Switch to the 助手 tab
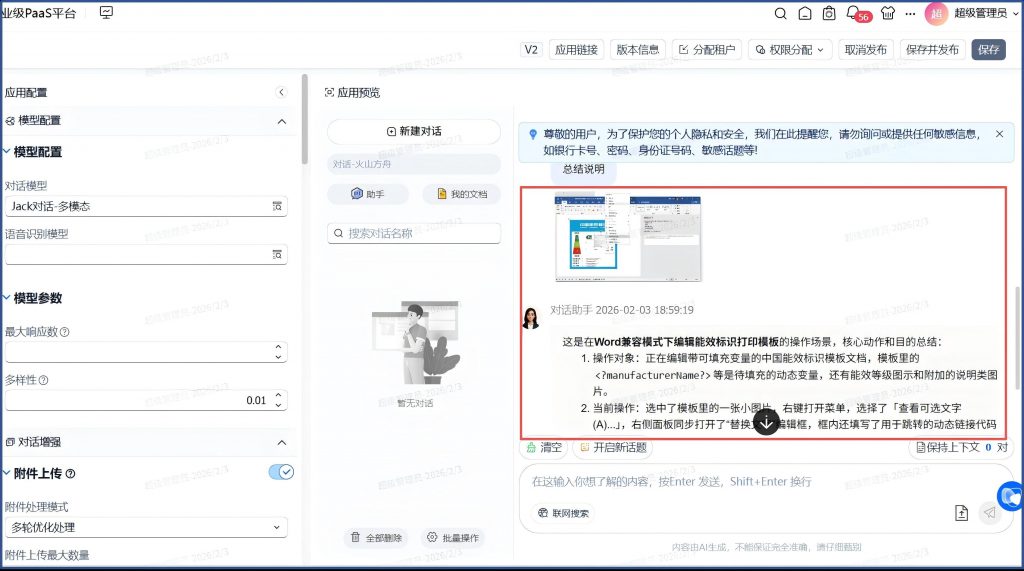1024x571 pixels. 367,194
